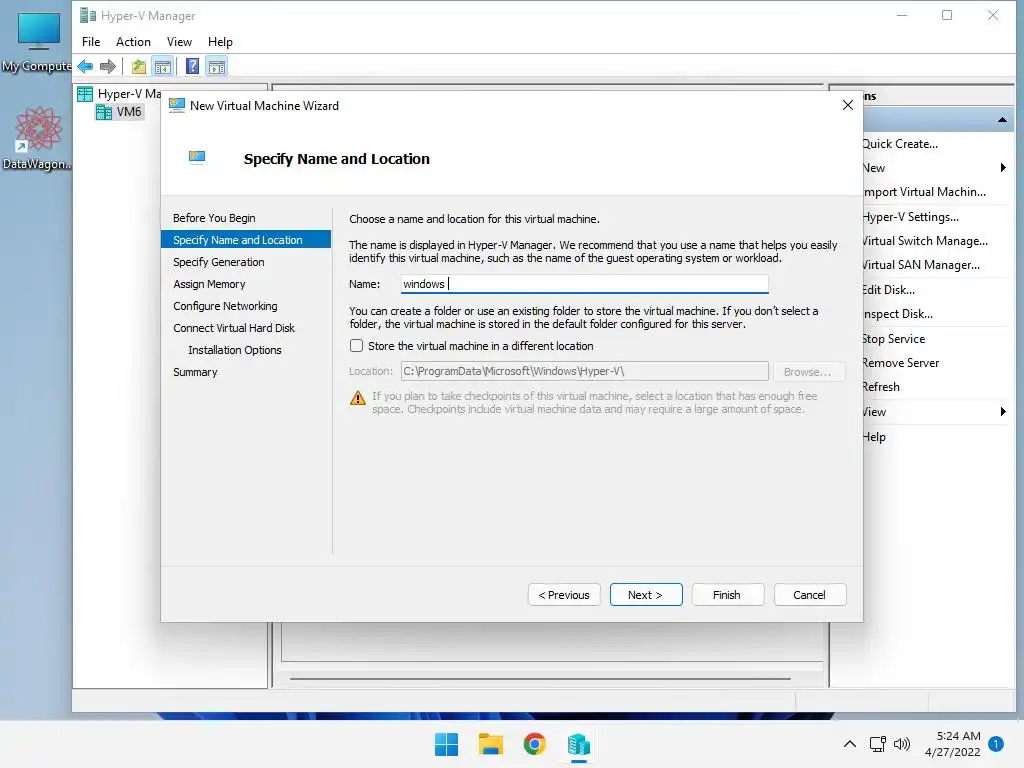This screenshot has width=1024, height=768.
Task: Open the notification badge in the taskbar
Action: tap(996, 744)
